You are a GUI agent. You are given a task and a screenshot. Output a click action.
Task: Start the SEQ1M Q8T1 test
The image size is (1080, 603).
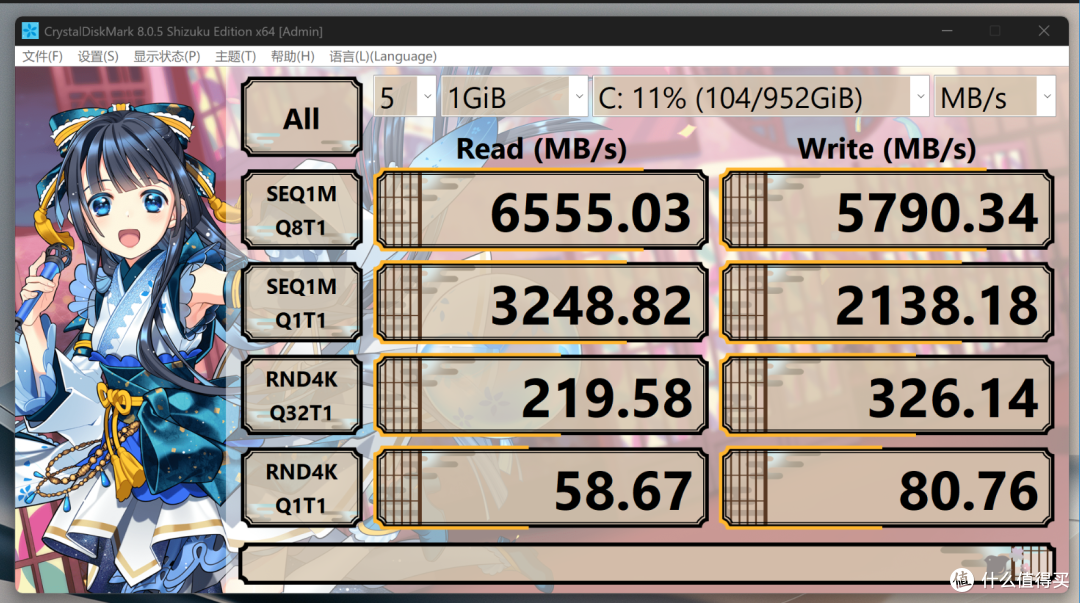pyautogui.click(x=302, y=210)
